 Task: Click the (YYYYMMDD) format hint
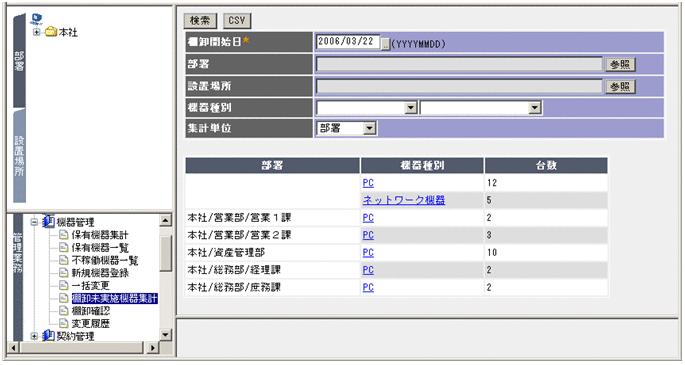[419, 44]
